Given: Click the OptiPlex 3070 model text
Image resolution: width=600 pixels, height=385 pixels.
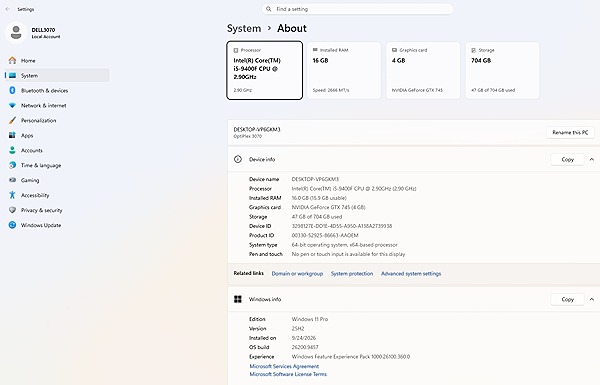Looking at the screenshot, I should pyautogui.click(x=248, y=136).
